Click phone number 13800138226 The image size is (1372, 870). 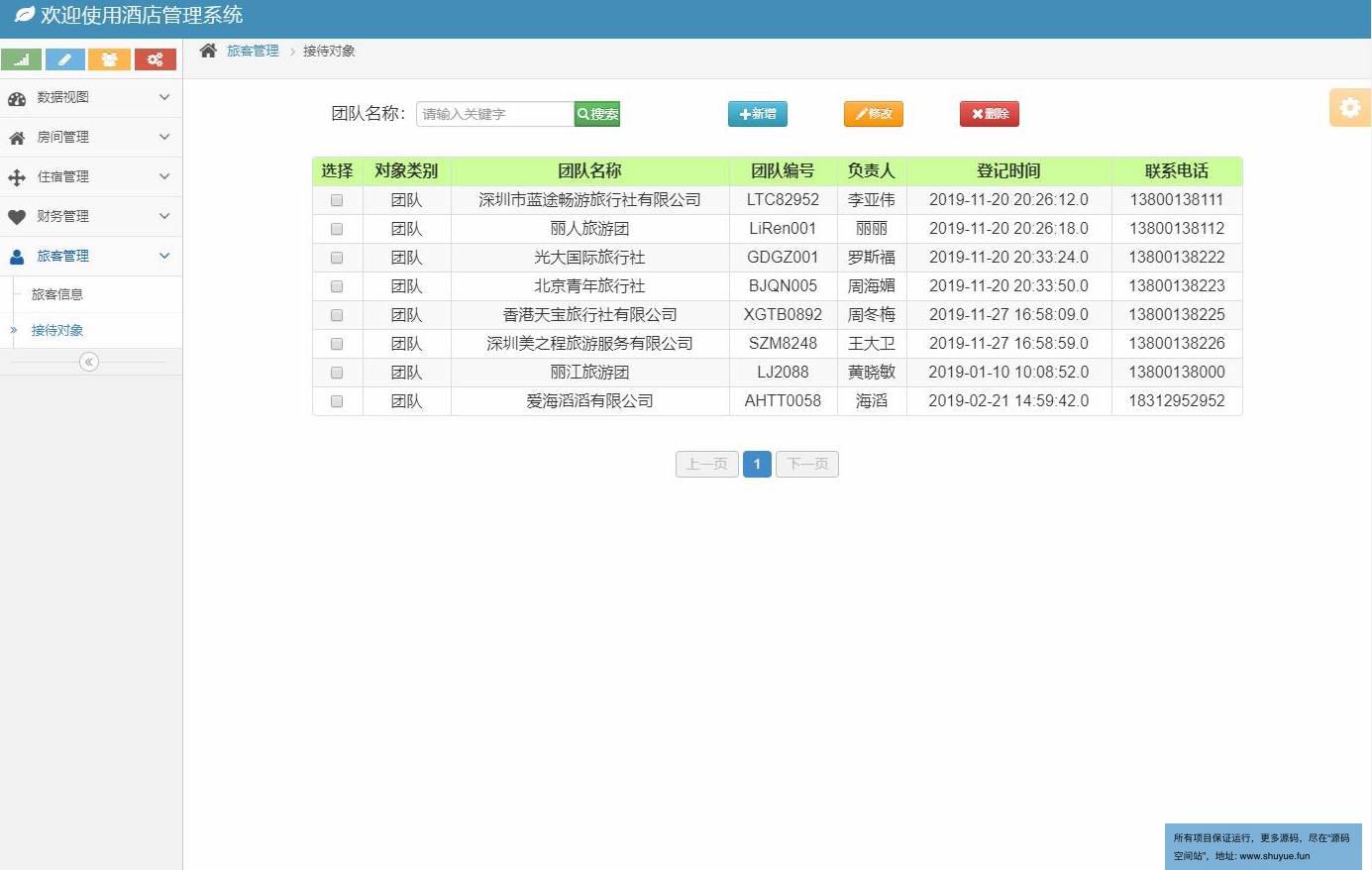pos(1177,344)
